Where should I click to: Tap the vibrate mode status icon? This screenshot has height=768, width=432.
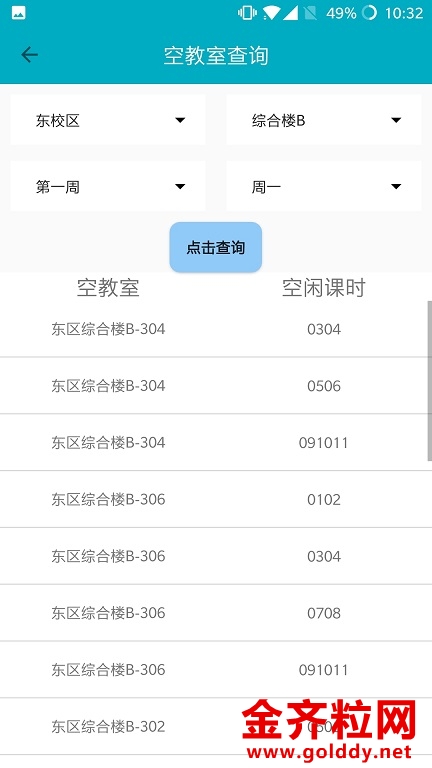[247, 13]
